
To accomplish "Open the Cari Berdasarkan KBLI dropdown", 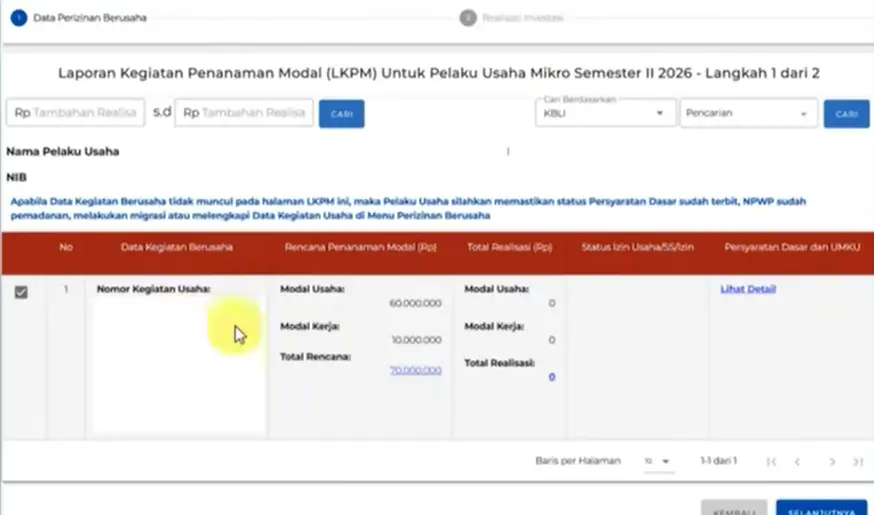I will coord(606,113).
